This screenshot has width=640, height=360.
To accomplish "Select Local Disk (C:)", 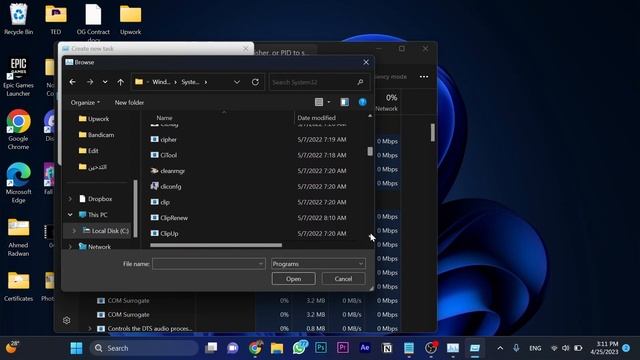I will (106, 231).
